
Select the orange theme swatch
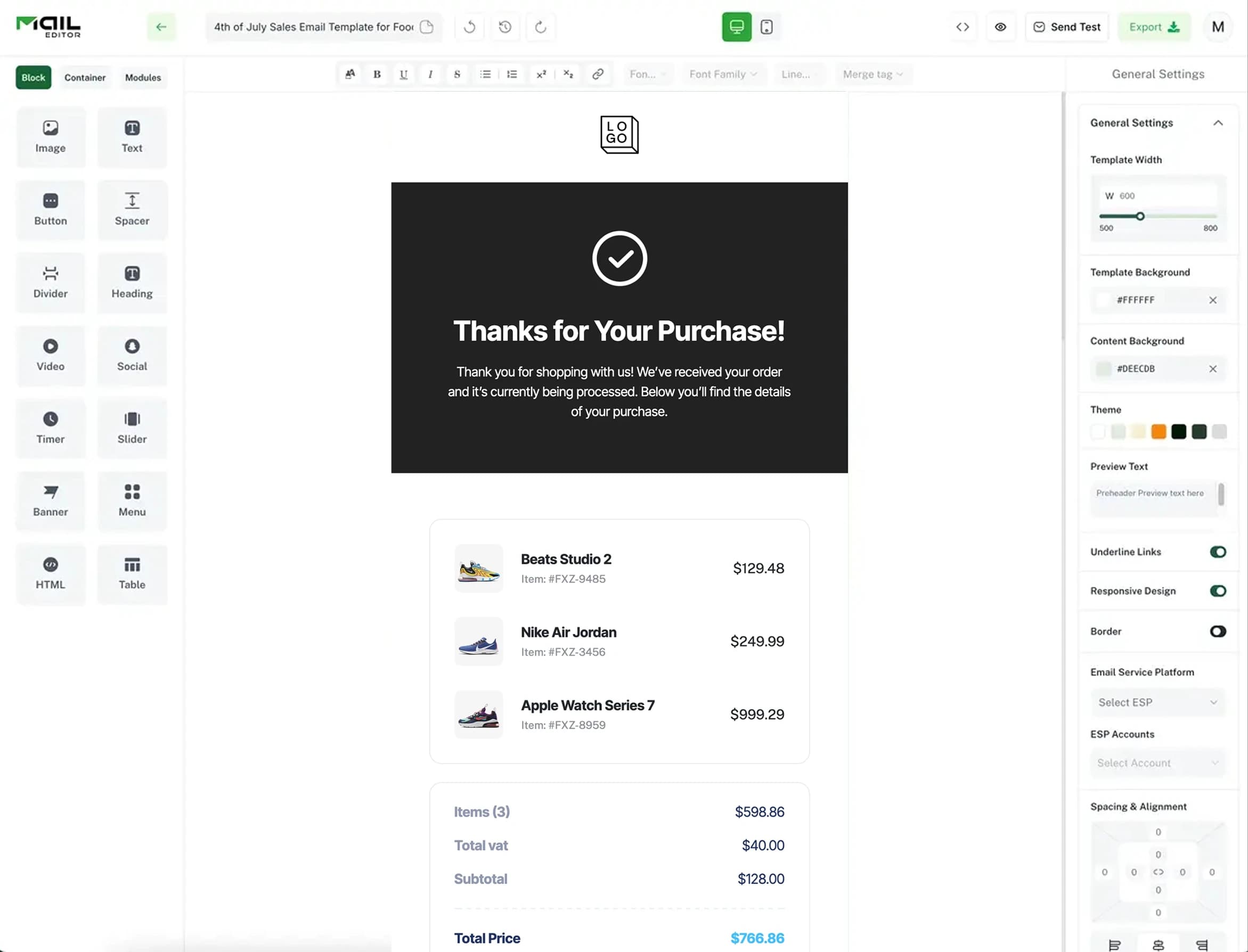(1159, 432)
